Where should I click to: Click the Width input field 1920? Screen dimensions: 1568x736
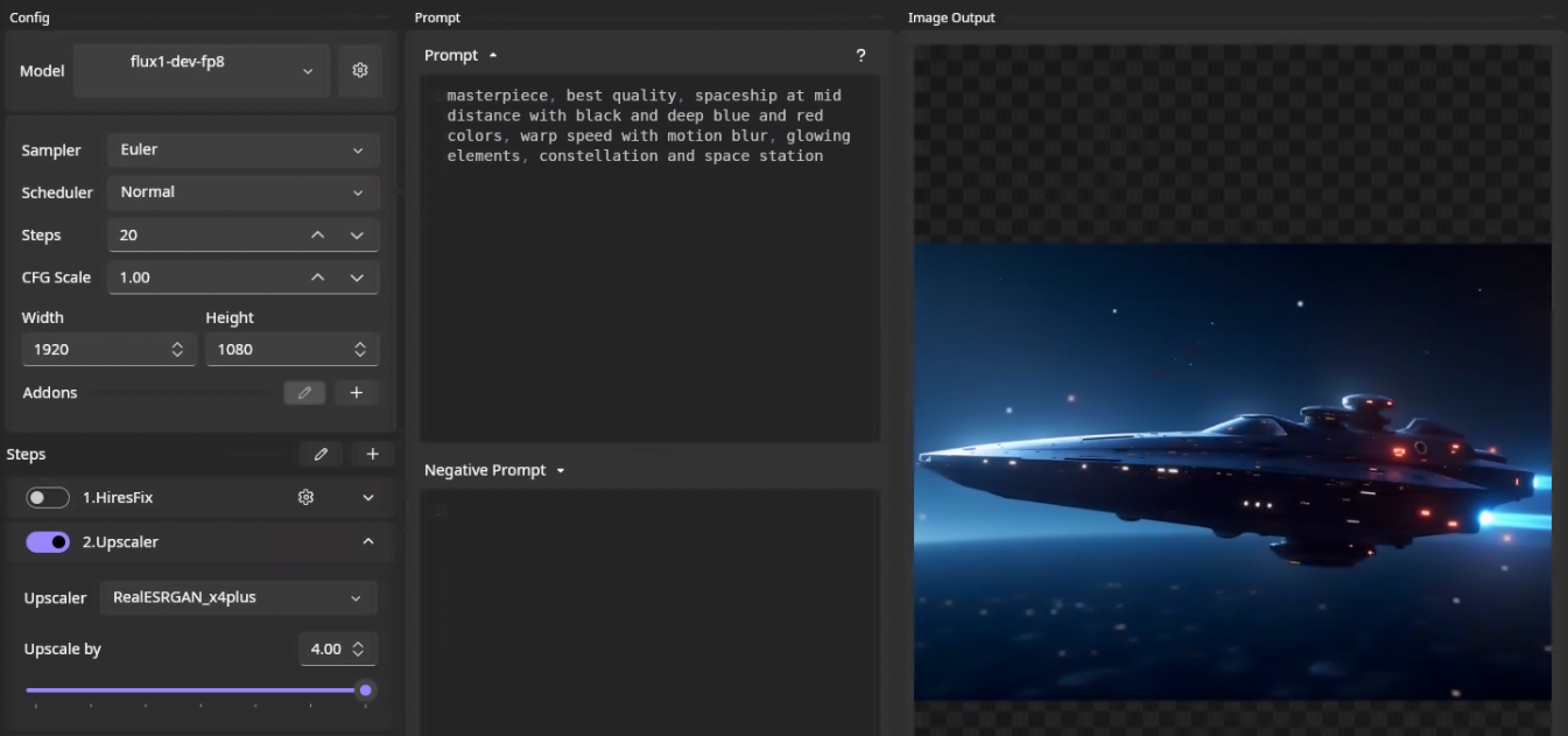click(97, 349)
